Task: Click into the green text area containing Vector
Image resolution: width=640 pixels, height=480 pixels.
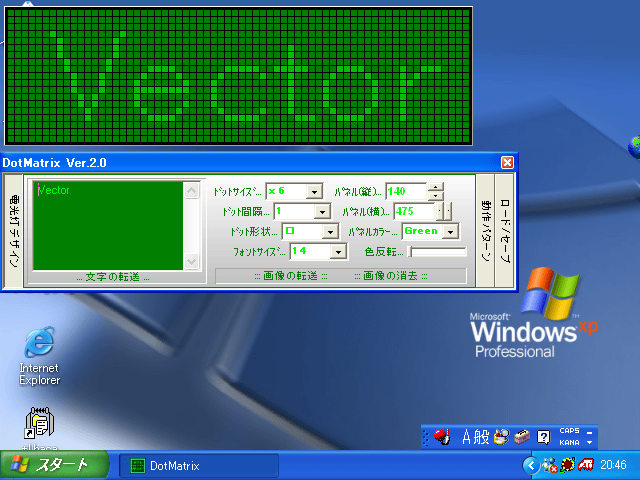Action: point(108,226)
